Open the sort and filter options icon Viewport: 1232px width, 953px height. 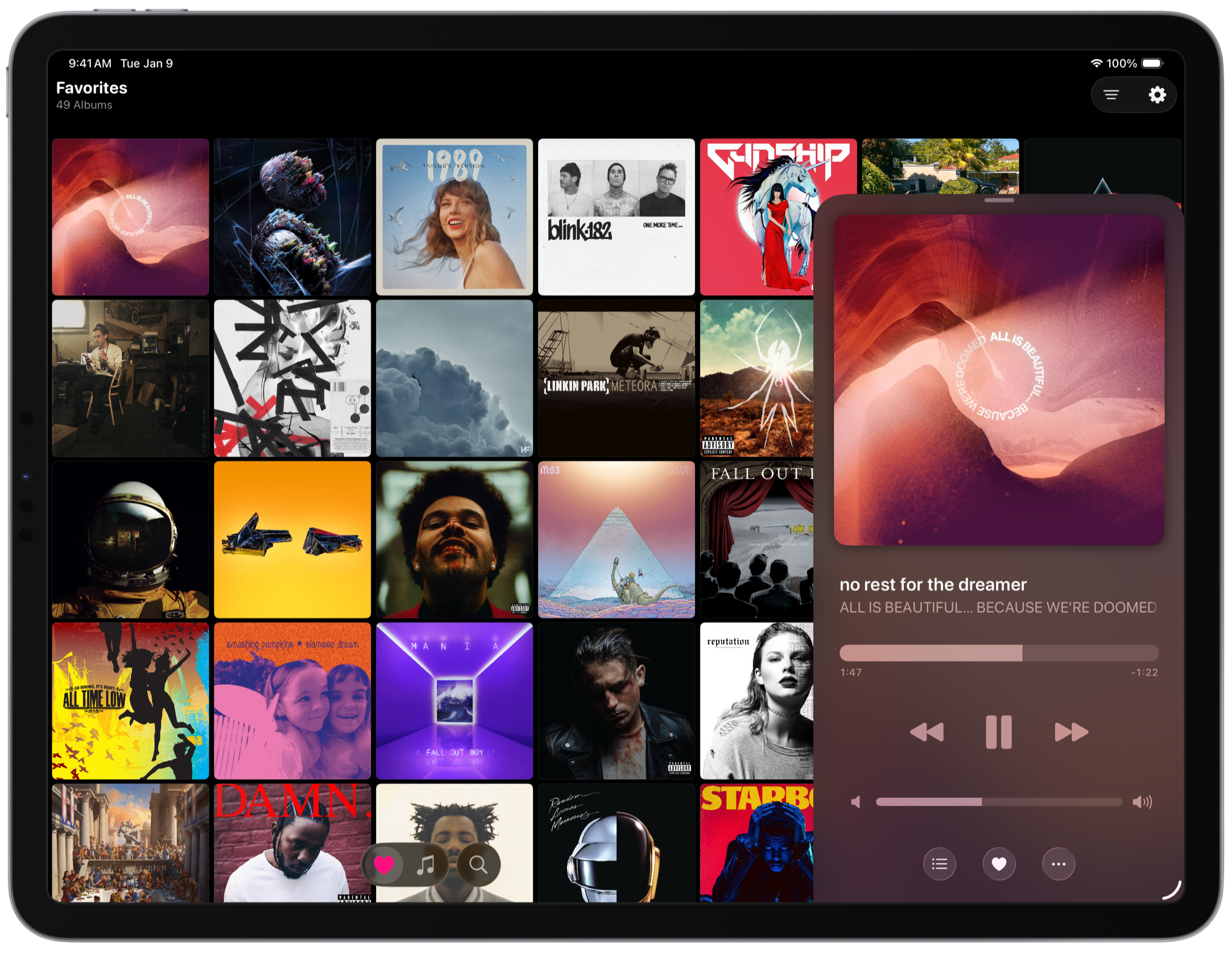[1111, 94]
